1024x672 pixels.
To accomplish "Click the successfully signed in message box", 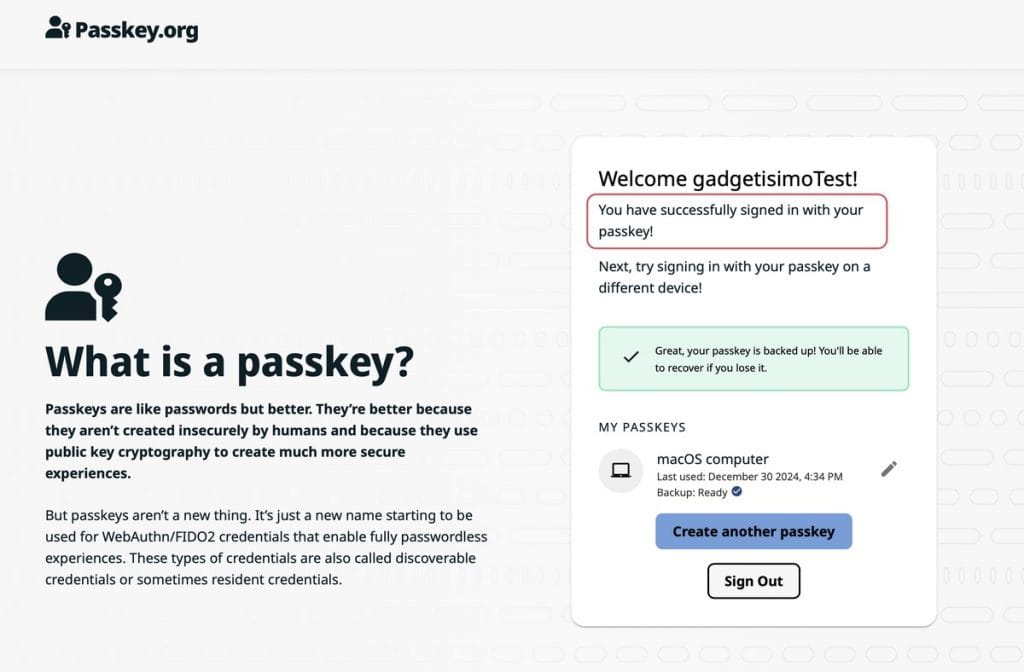I will point(737,221).
